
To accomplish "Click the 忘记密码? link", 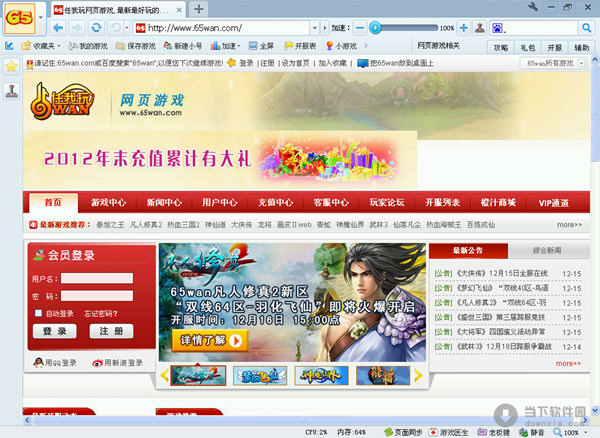I will click(101, 314).
